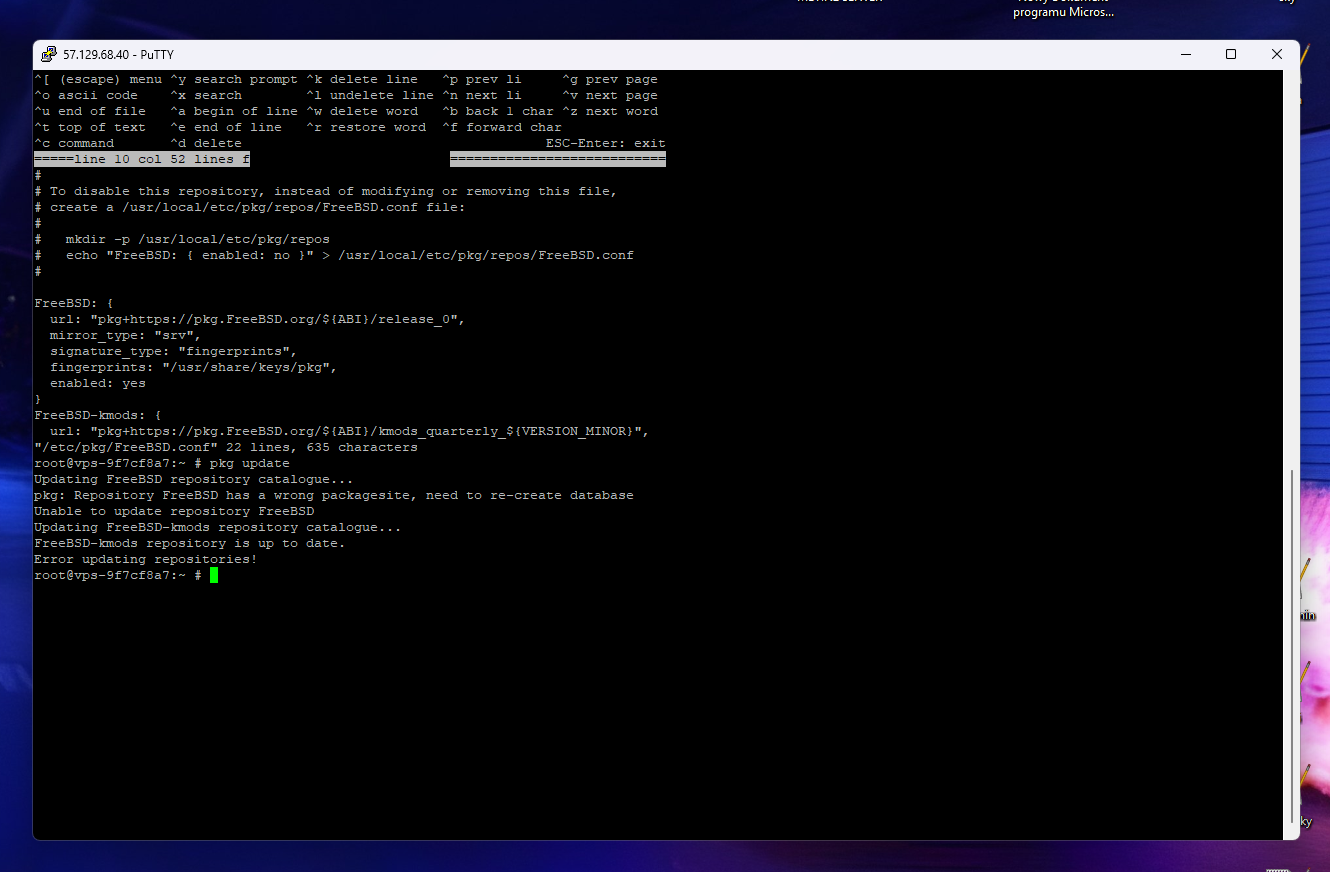Click the kmods_quarterly url line

point(349,431)
